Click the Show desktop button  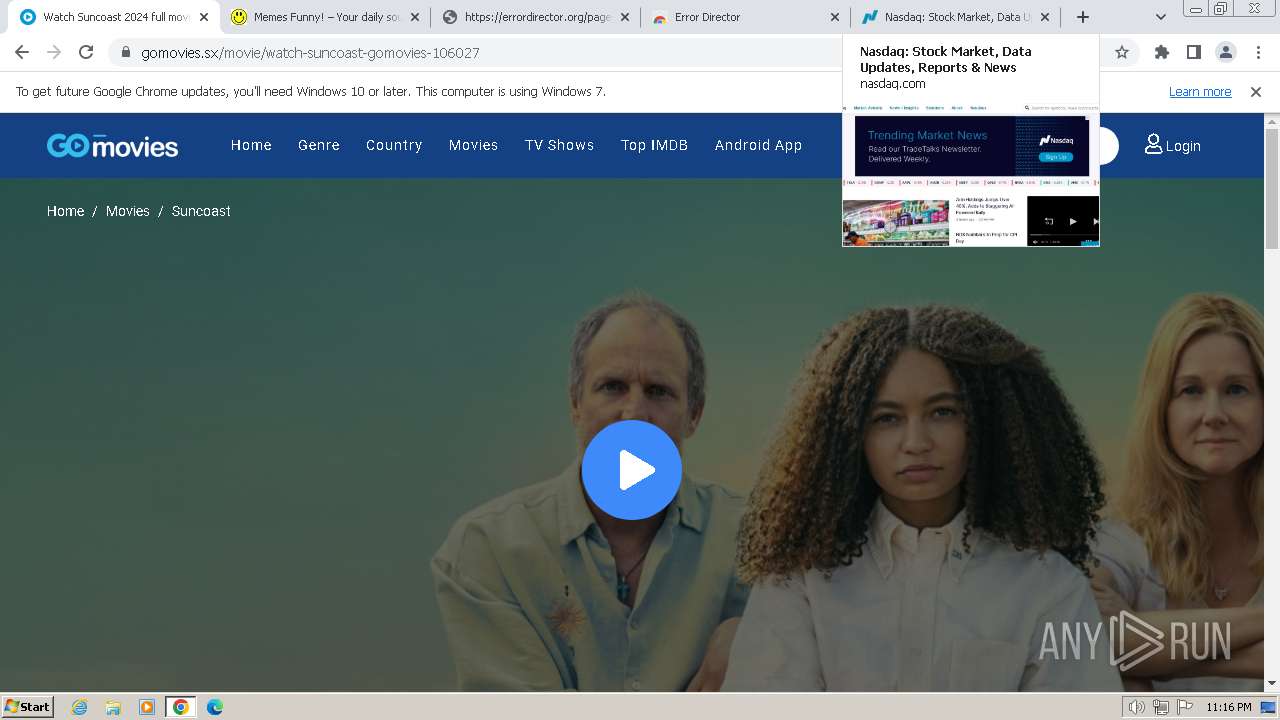[1268, 707]
